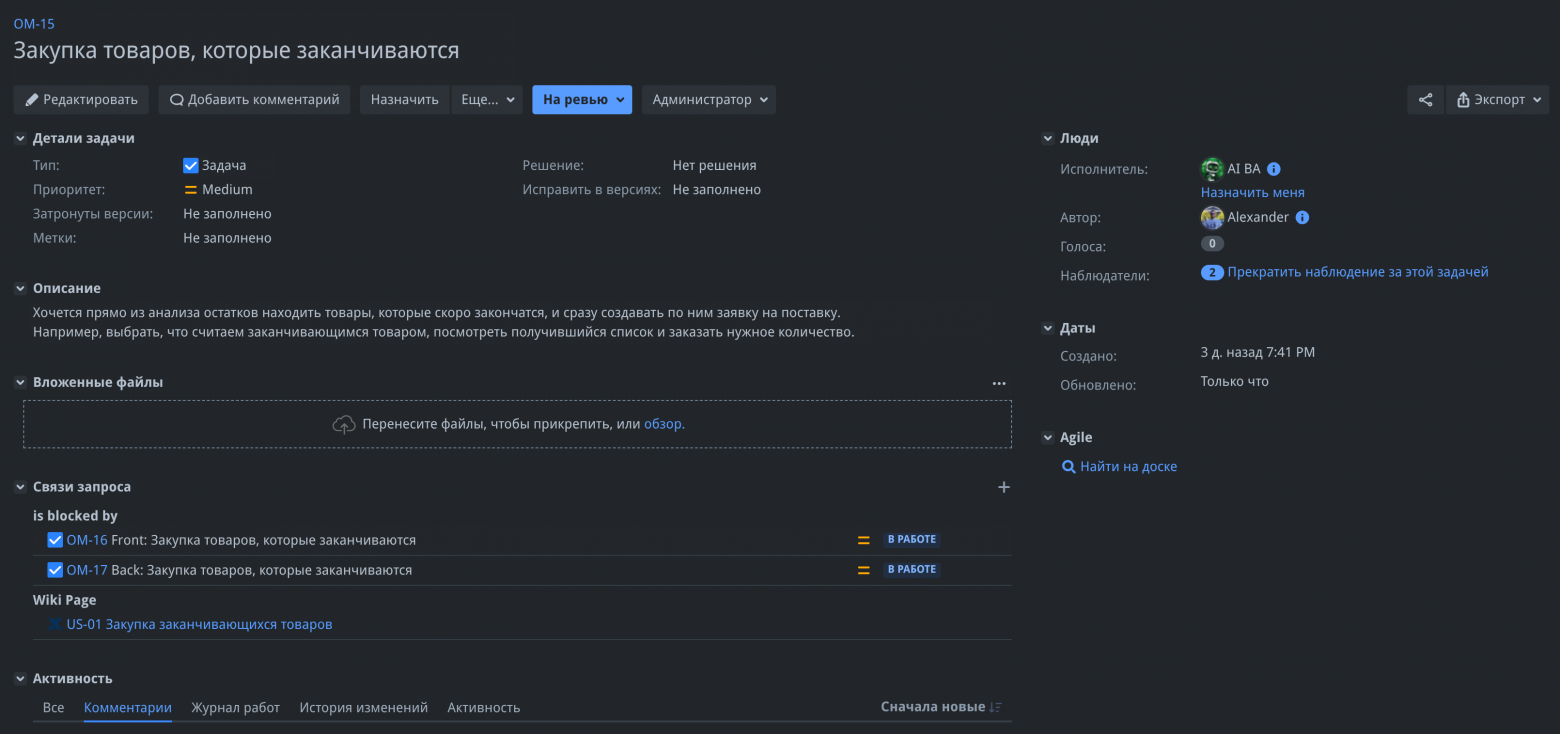Click the priority icon in OM-16 row

864,540
